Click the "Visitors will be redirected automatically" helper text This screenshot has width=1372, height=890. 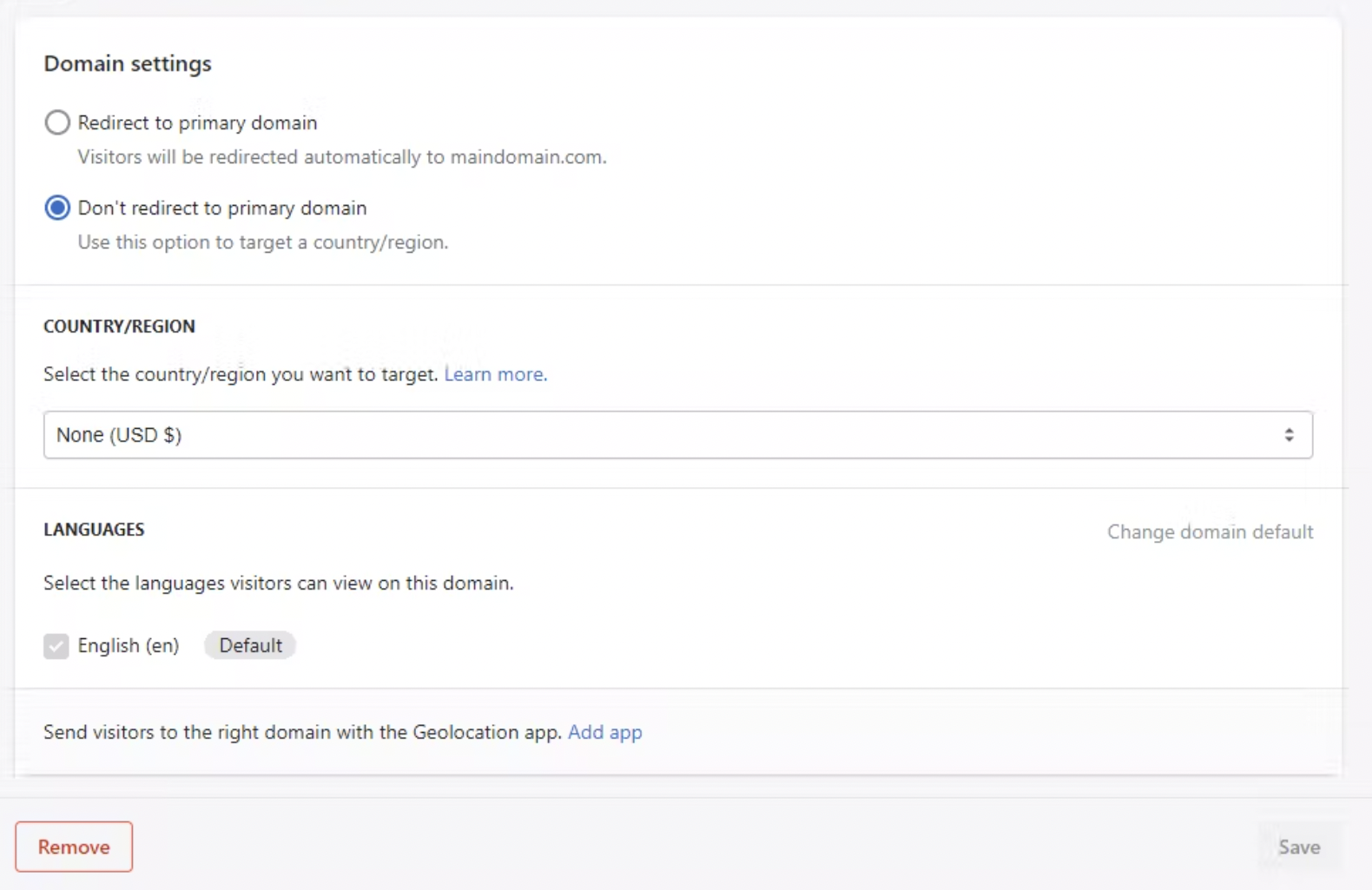click(342, 157)
